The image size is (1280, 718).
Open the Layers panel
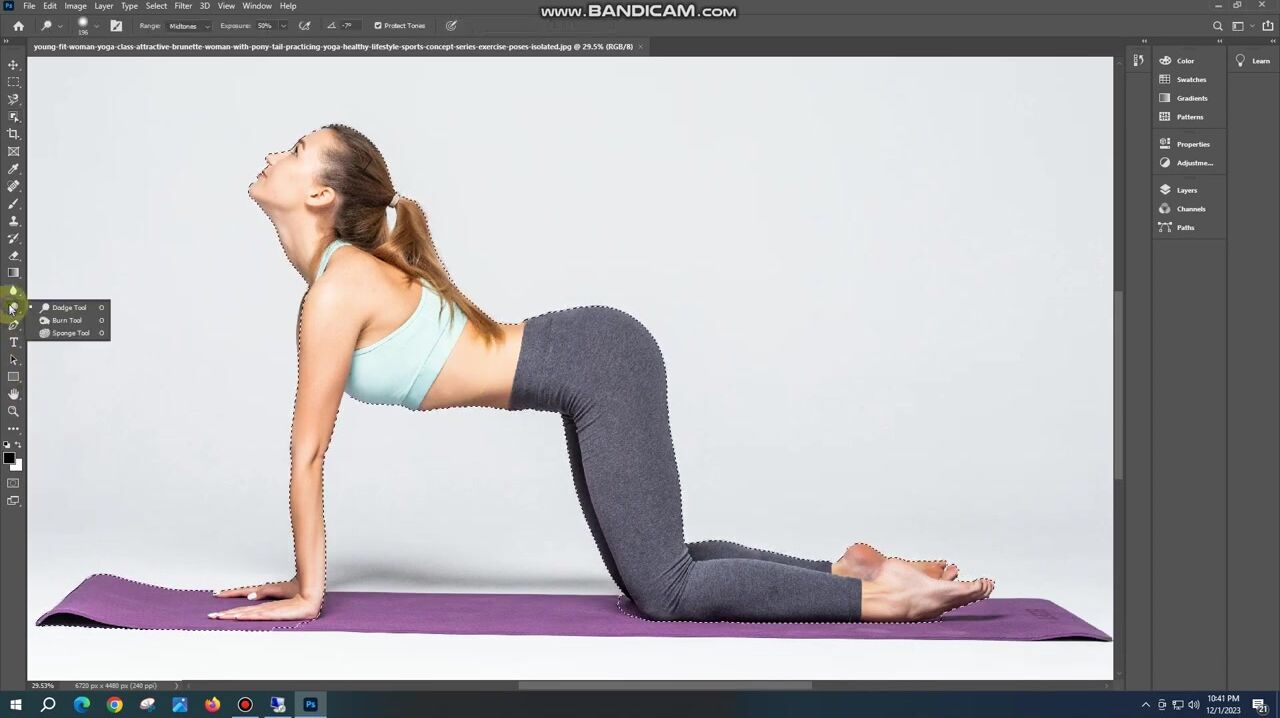pyautogui.click(x=1186, y=190)
